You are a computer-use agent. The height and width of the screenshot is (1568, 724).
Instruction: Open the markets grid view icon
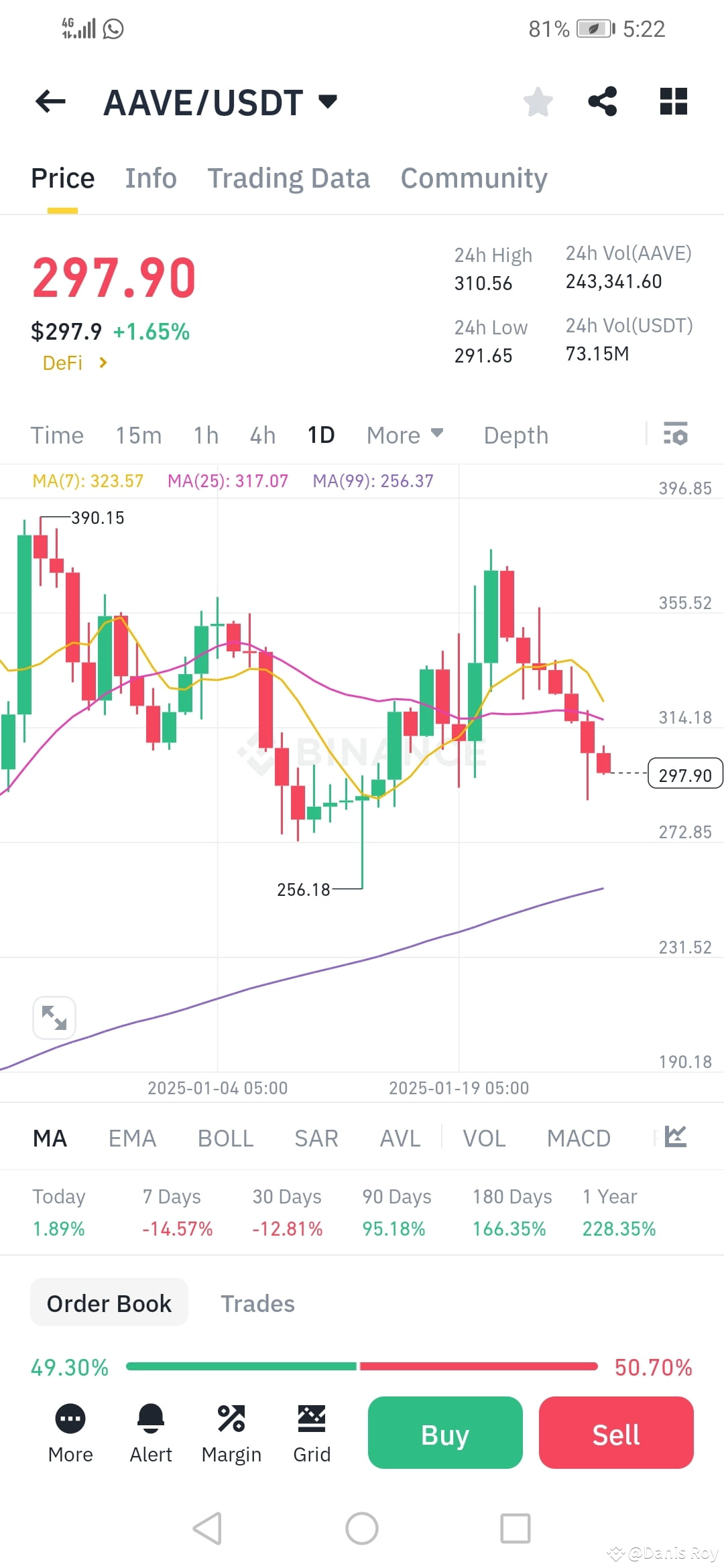pos(672,101)
